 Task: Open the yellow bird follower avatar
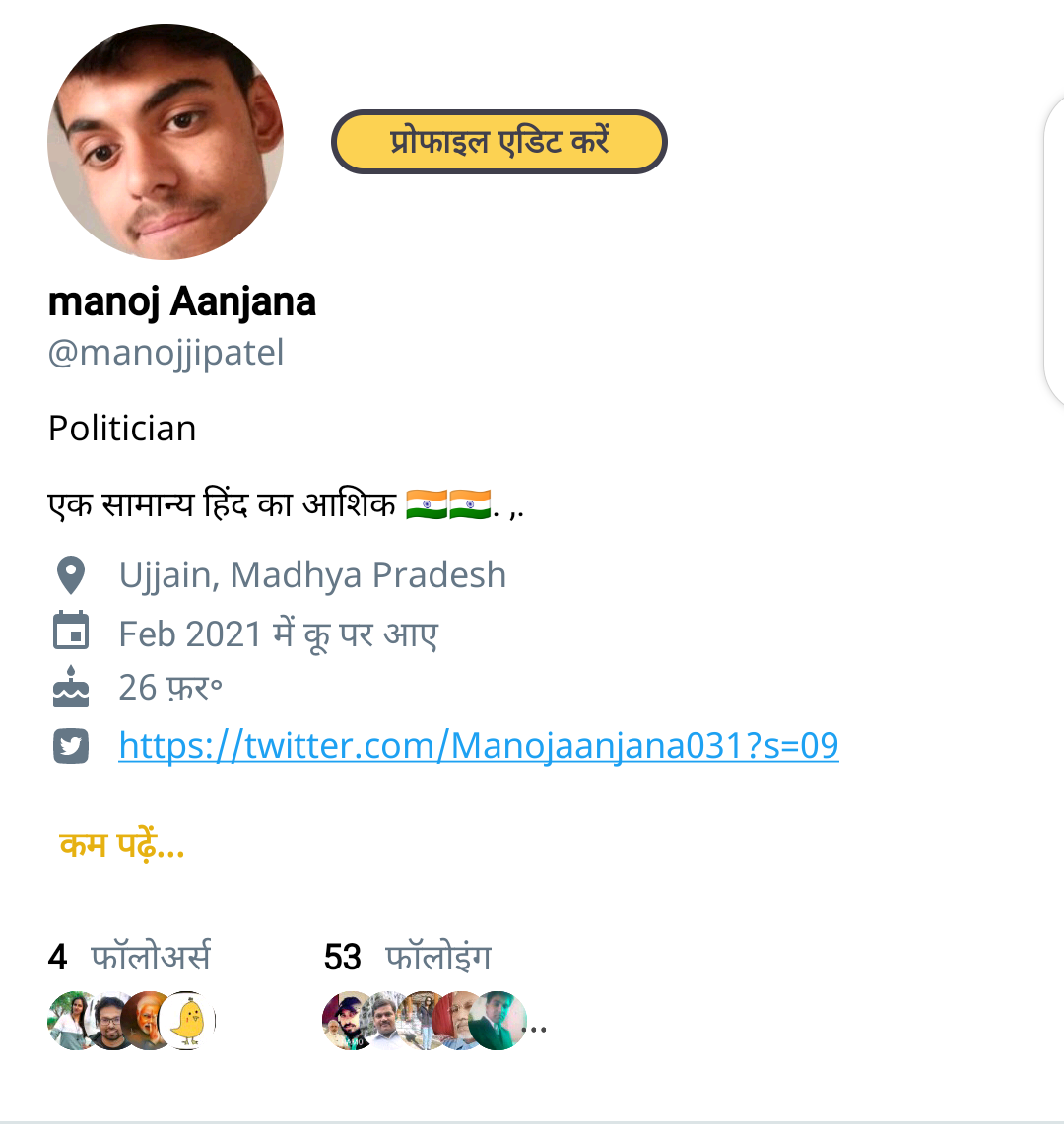(x=189, y=1021)
